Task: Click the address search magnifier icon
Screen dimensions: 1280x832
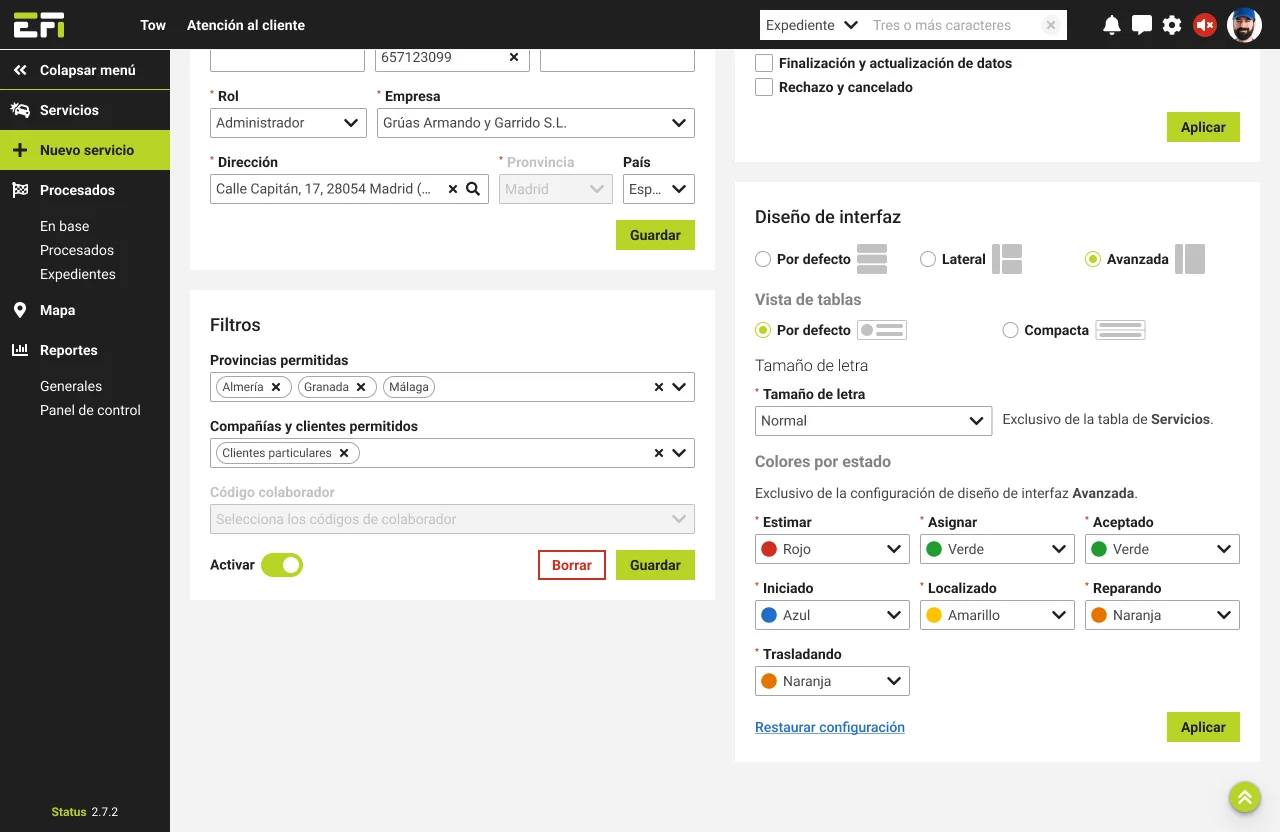Action: [x=473, y=188]
